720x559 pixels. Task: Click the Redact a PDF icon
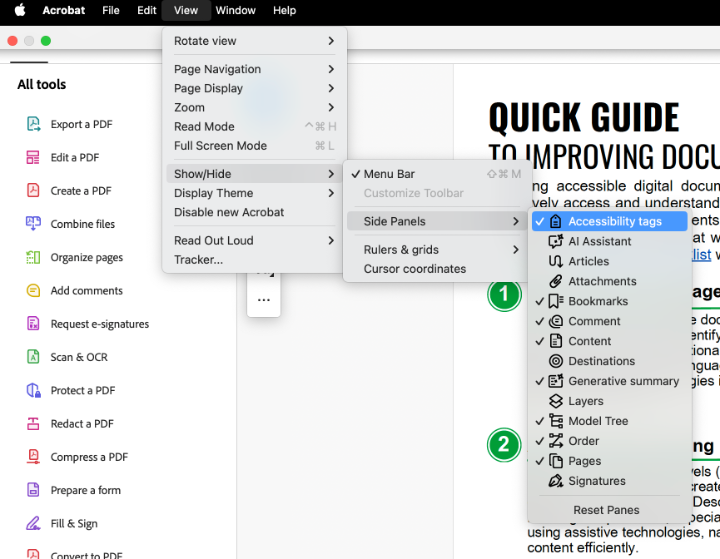[33, 423]
